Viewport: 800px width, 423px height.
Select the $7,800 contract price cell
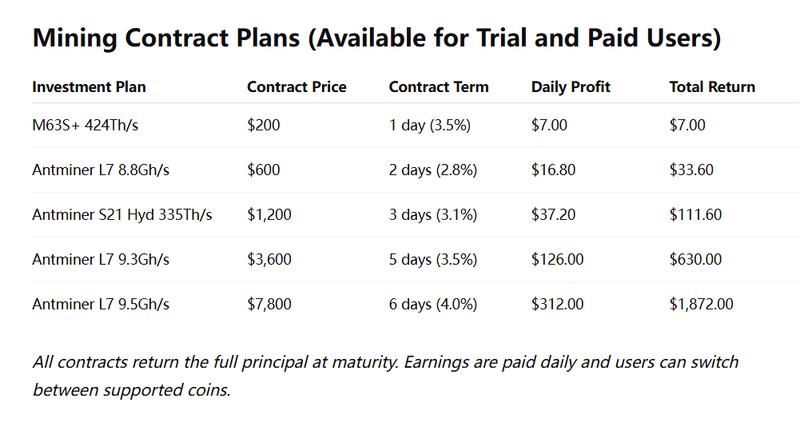[x=270, y=303]
